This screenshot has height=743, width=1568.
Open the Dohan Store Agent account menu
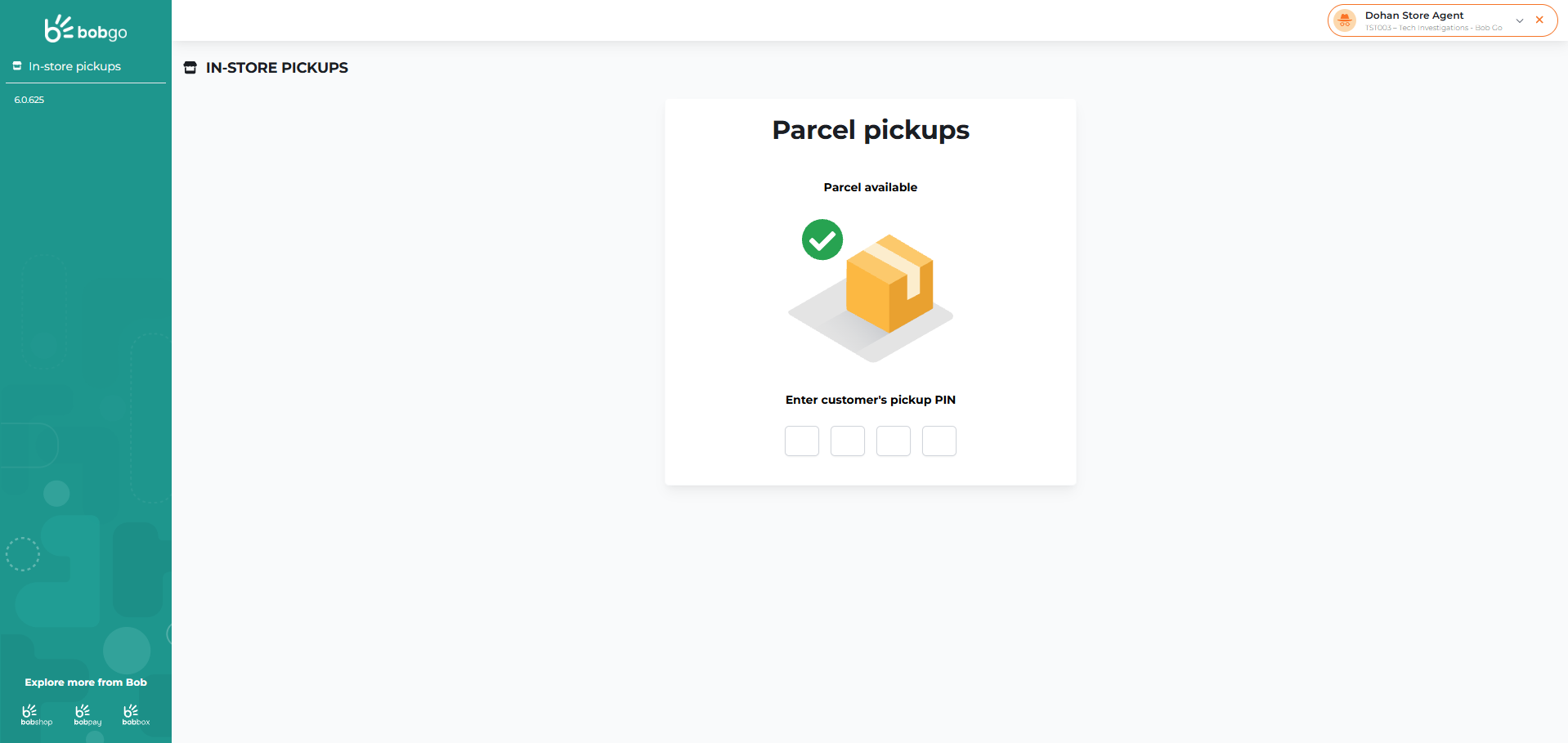pyautogui.click(x=1414, y=16)
